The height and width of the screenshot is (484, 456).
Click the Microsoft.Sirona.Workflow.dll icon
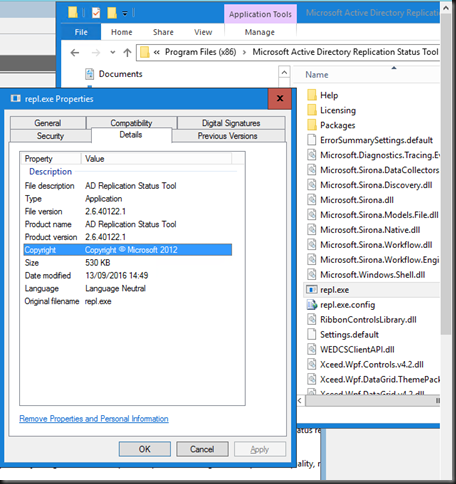(312, 245)
